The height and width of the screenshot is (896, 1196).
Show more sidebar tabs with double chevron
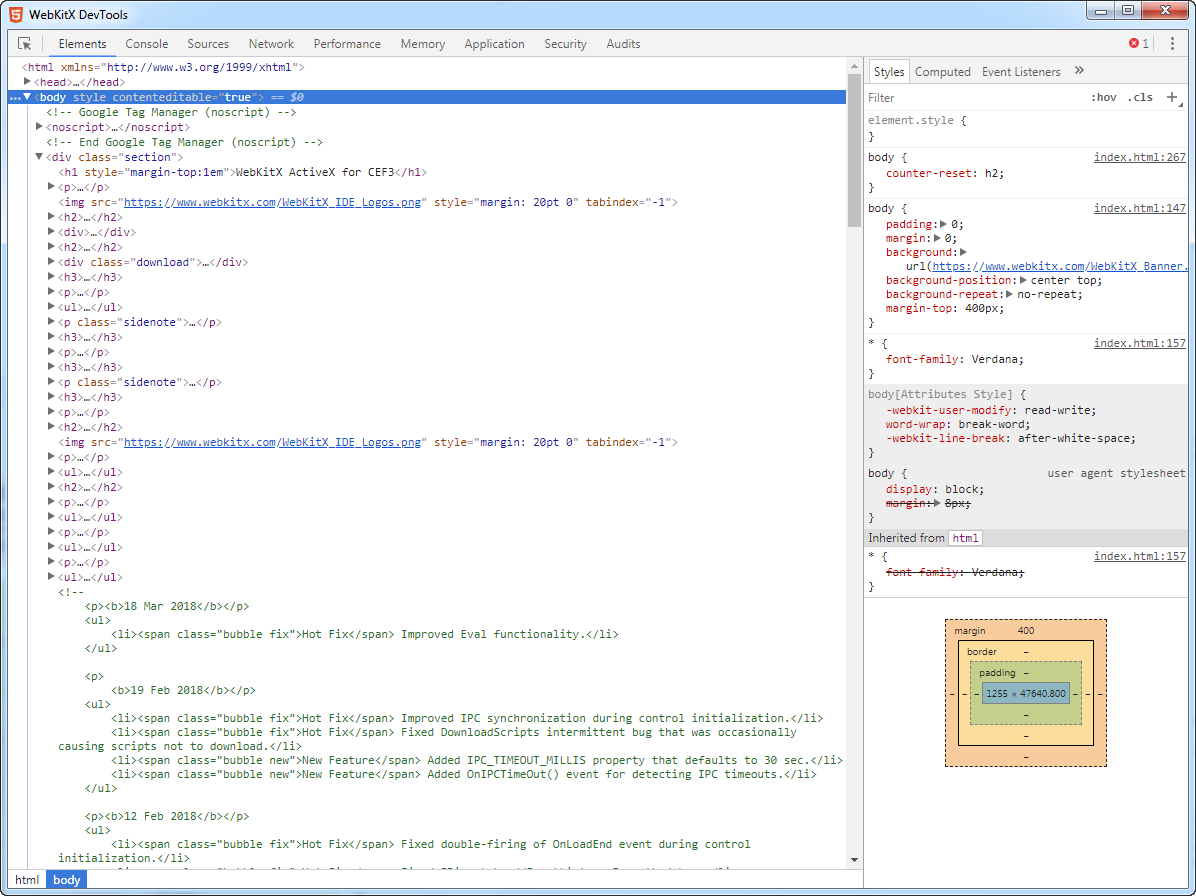(x=1079, y=71)
